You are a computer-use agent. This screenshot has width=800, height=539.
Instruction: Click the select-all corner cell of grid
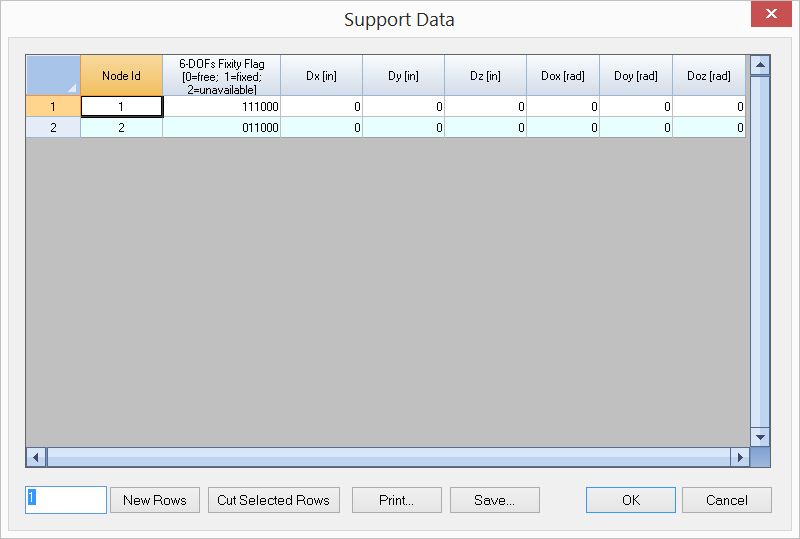pyautogui.click(x=53, y=75)
